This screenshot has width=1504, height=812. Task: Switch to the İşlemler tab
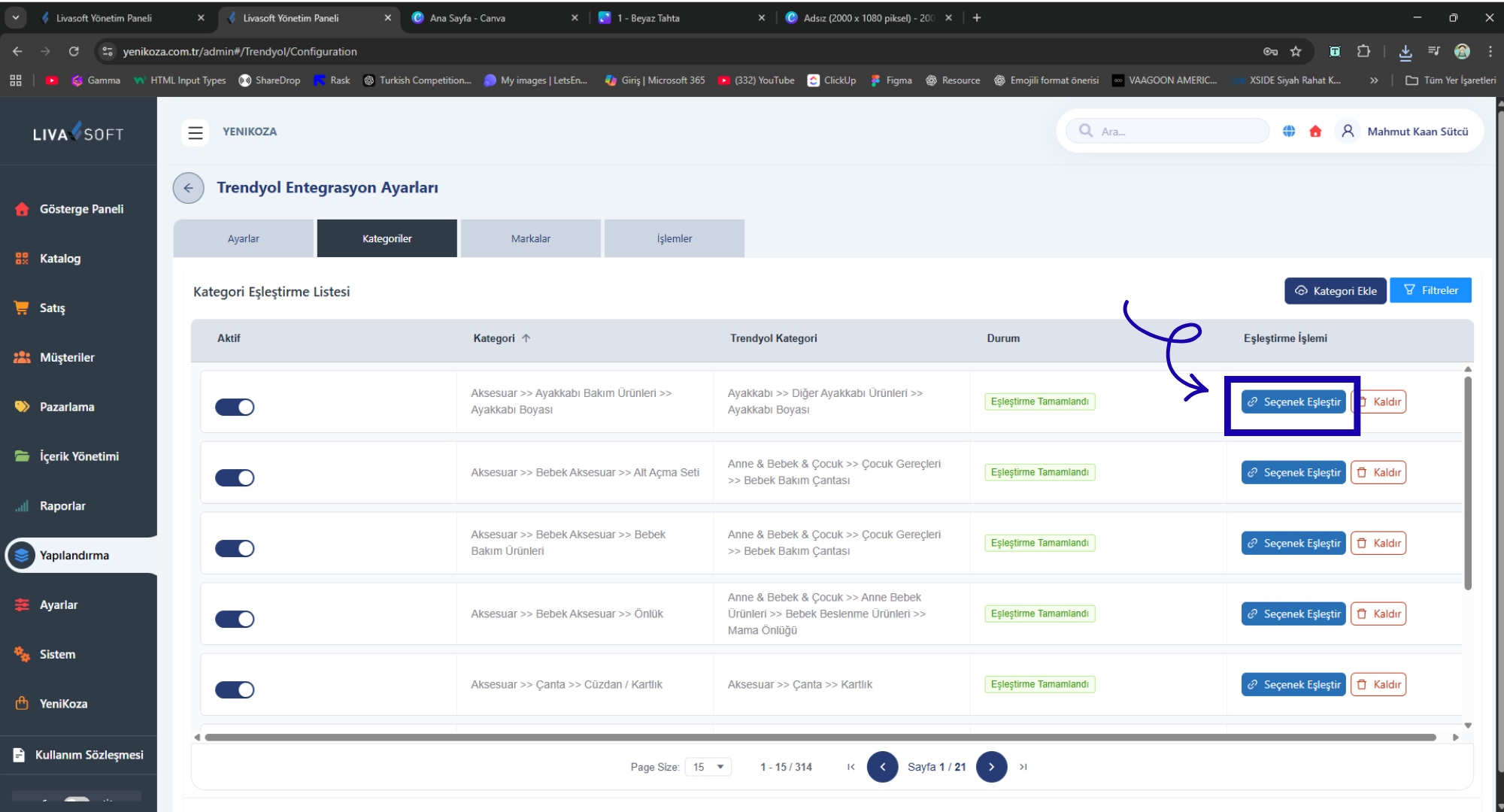[x=674, y=238]
